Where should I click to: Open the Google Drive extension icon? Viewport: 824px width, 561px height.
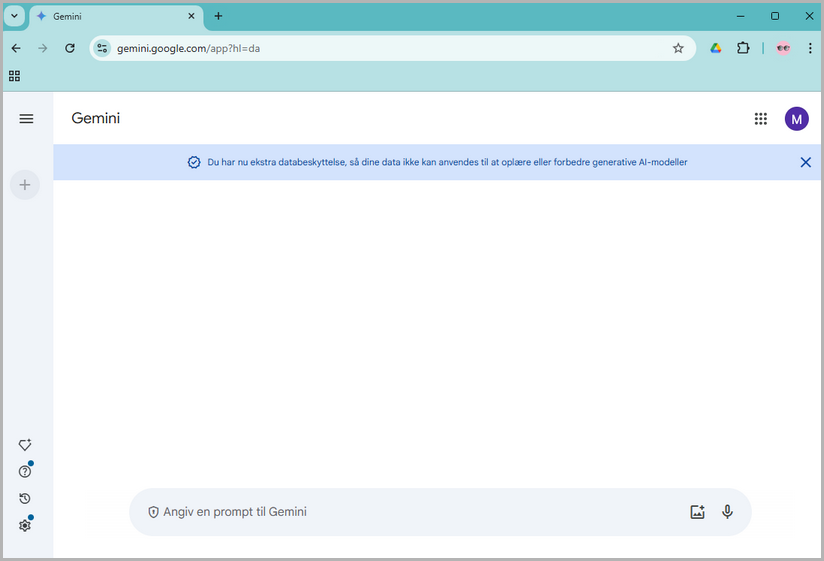click(x=716, y=48)
